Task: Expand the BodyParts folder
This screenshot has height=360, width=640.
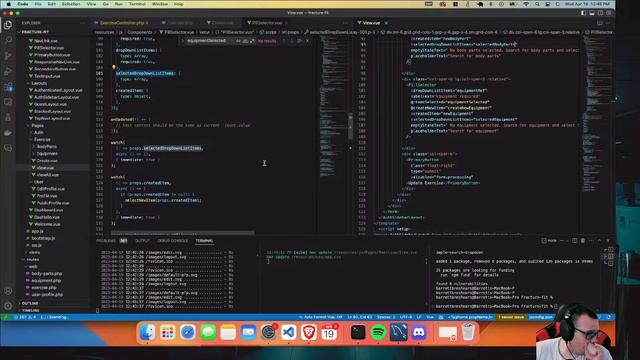Action: (x=47, y=147)
